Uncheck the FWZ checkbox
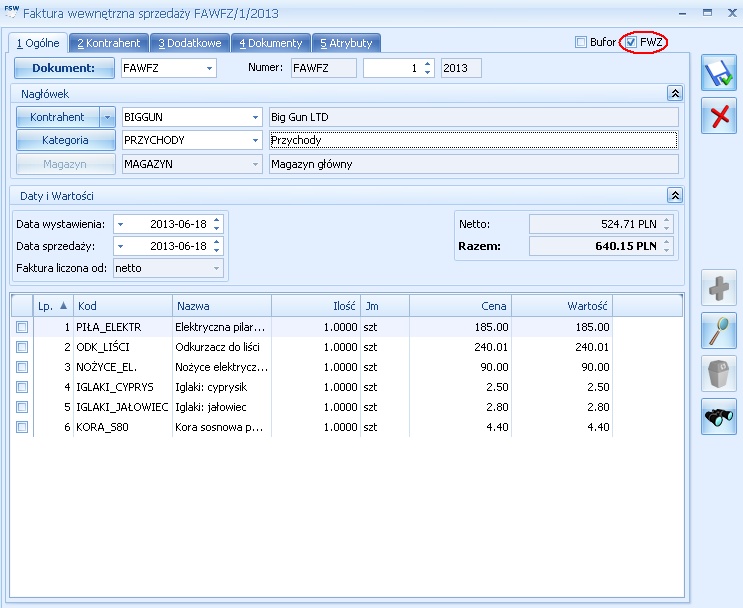Image resolution: width=743 pixels, height=608 pixels. point(631,42)
